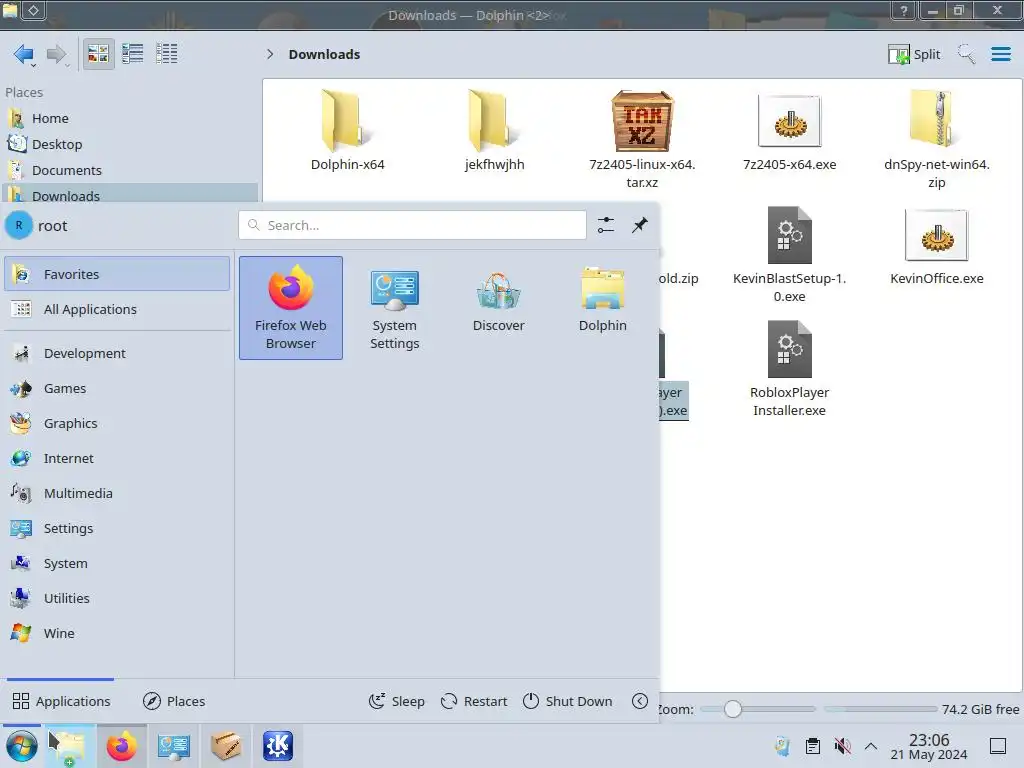
Task: Select the KevinOffice.exe file
Action: click(x=936, y=246)
